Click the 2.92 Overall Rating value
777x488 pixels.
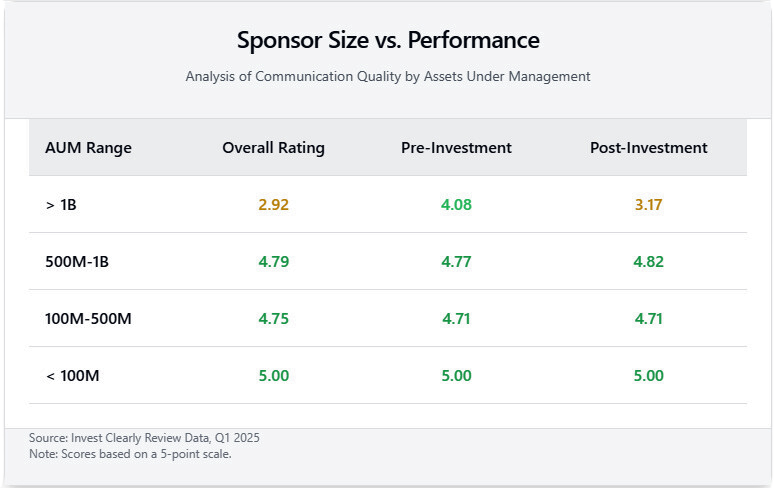[x=273, y=205]
